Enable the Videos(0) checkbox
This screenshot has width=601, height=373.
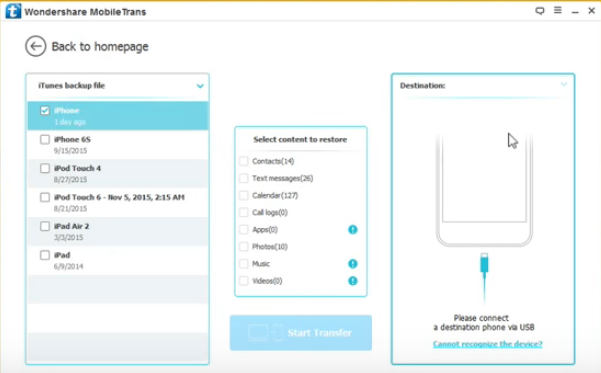(x=244, y=281)
